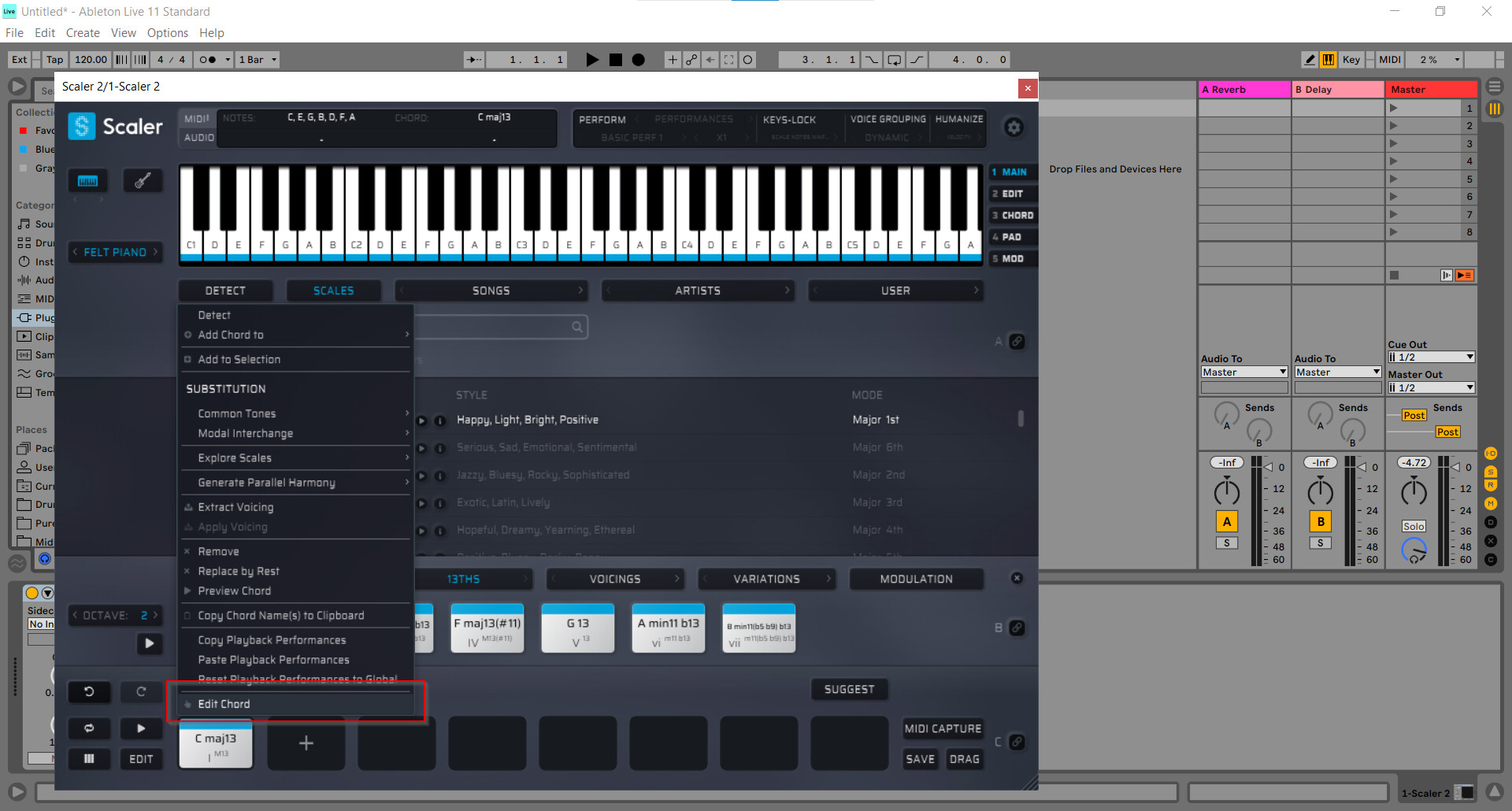Open 1 Bar quantization dropdown
Image resolution: width=1512 pixels, height=811 pixels.
(x=258, y=59)
